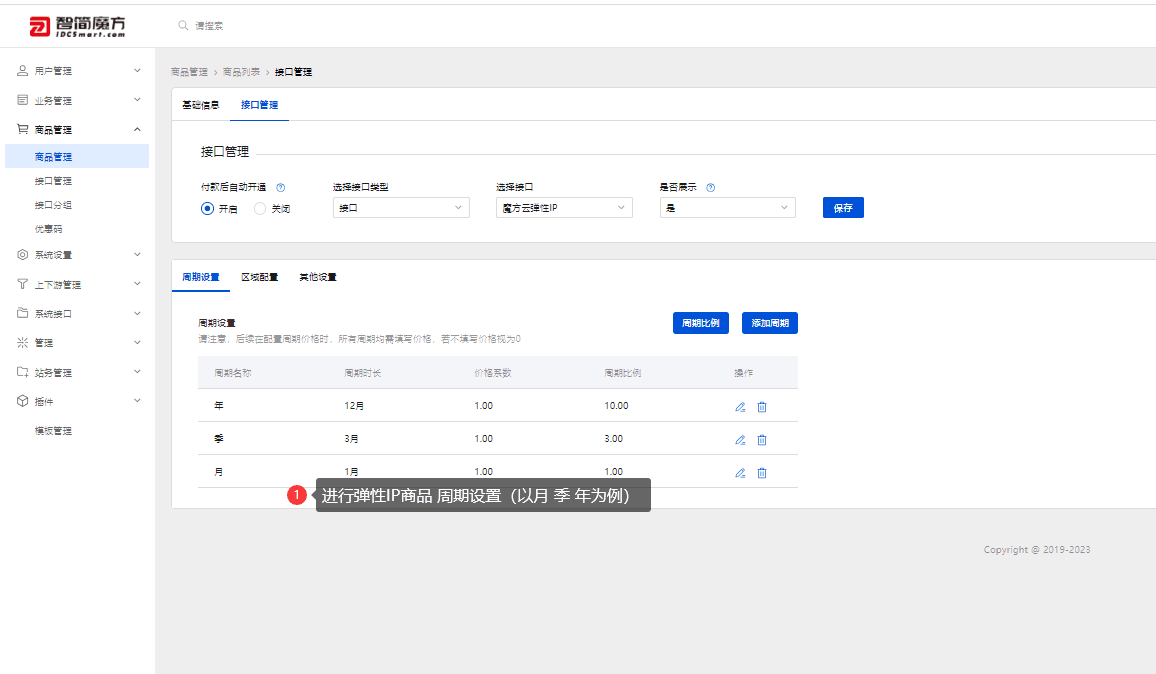Click help icon beside 付款后自动开通

[280, 187]
